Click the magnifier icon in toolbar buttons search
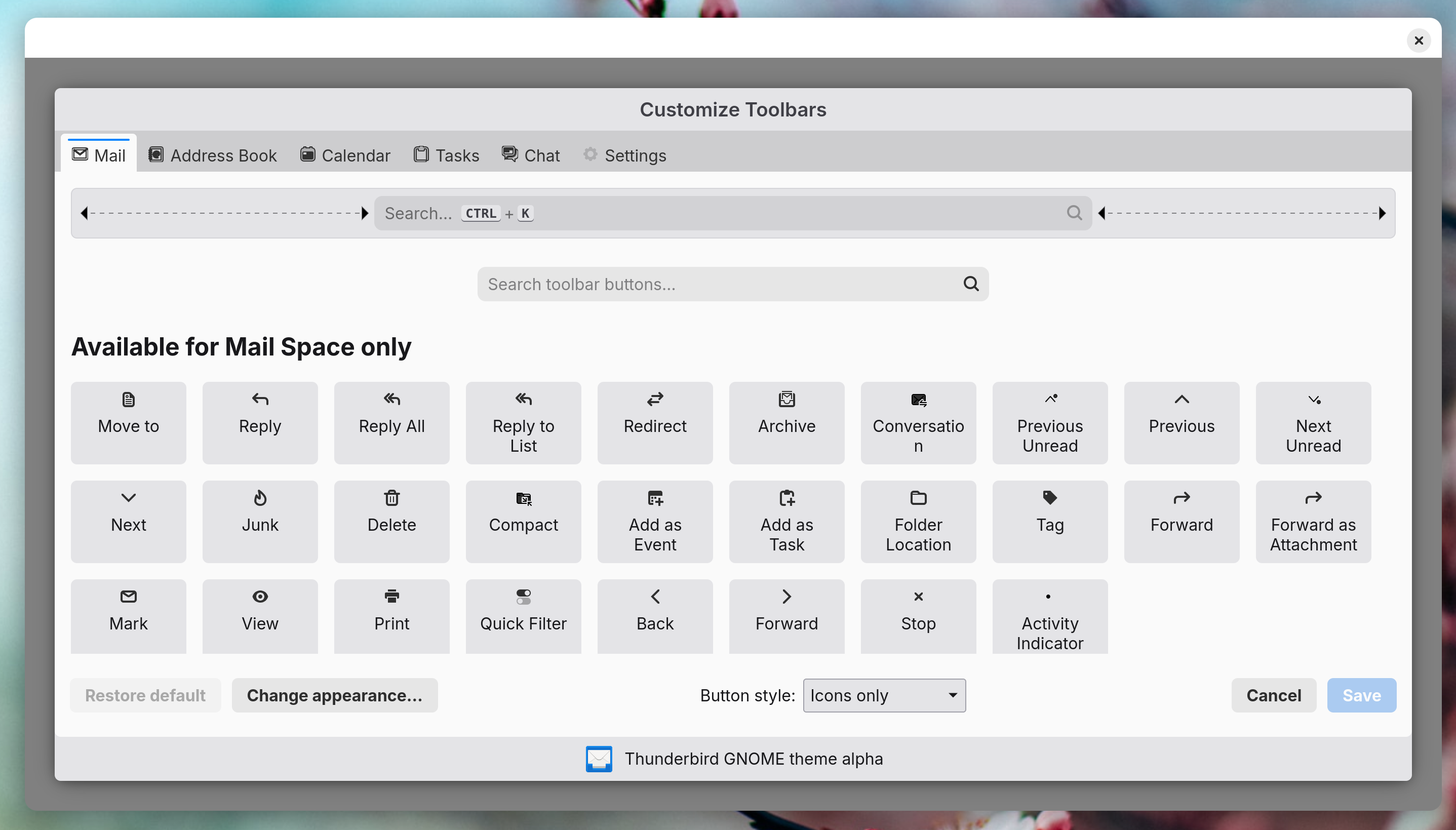The image size is (1456, 830). (971, 284)
